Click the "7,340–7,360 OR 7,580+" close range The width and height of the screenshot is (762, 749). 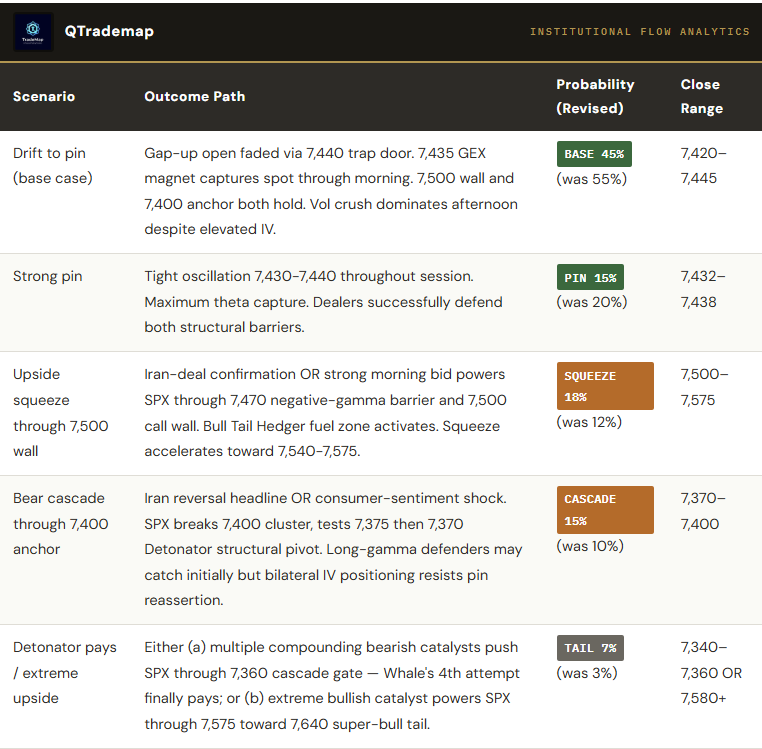point(711,673)
